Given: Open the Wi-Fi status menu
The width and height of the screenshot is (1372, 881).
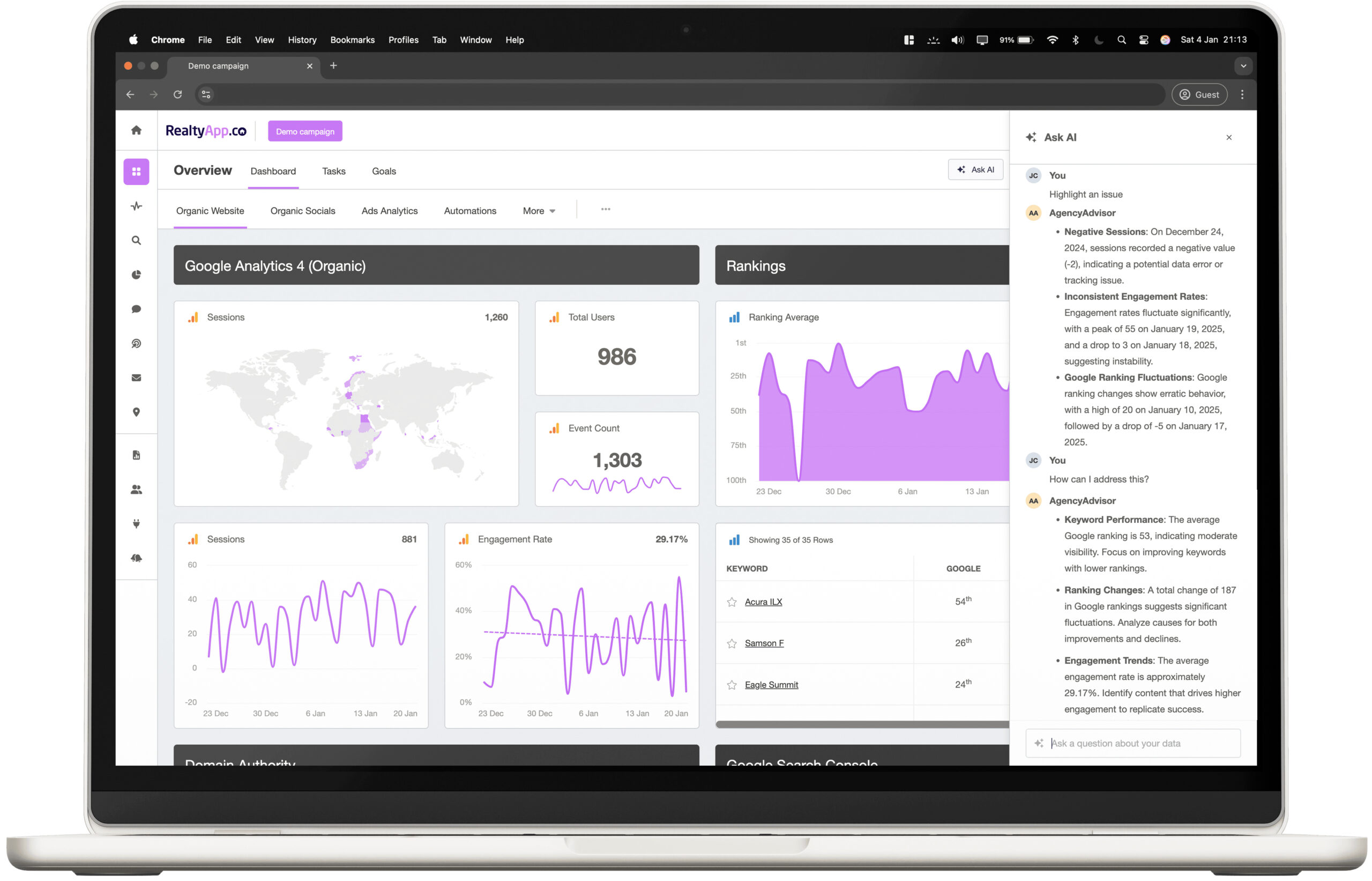Looking at the screenshot, I should pyautogui.click(x=1052, y=40).
